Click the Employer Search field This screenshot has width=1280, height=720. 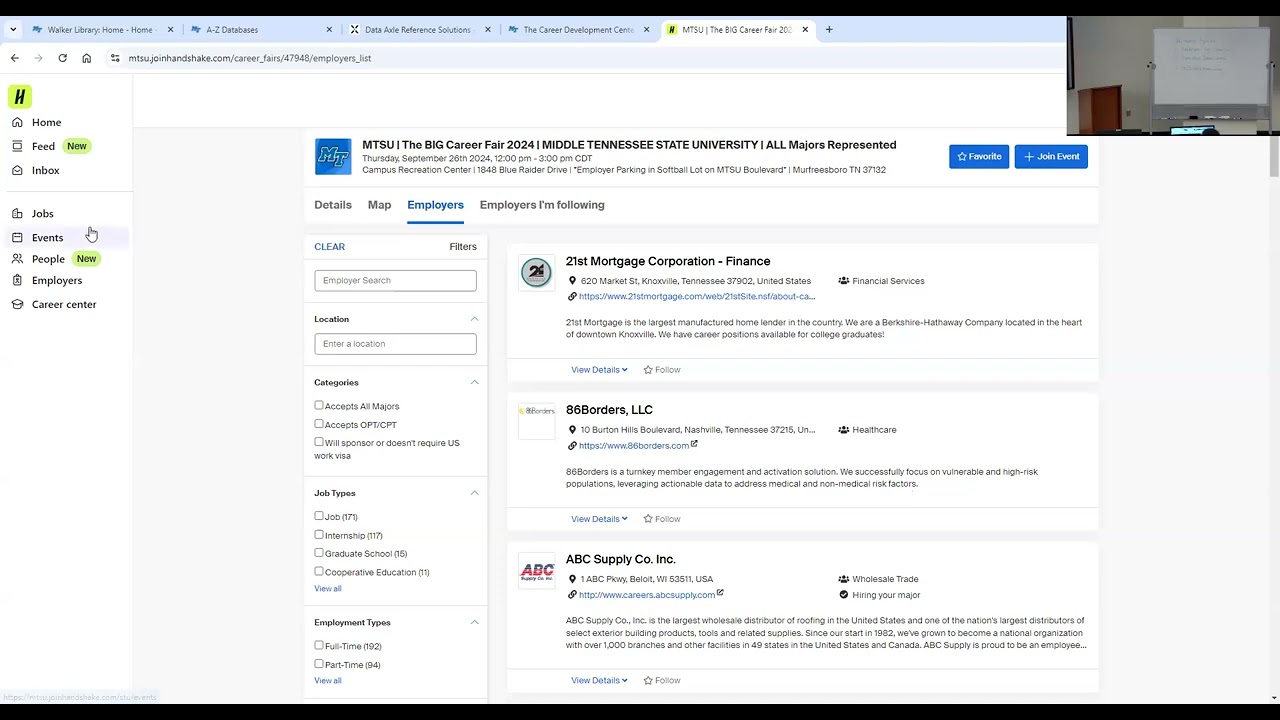[x=395, y=280]
